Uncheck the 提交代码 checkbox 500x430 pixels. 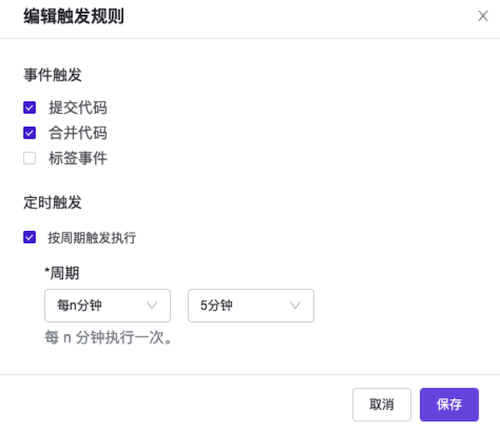coord(30,108)
